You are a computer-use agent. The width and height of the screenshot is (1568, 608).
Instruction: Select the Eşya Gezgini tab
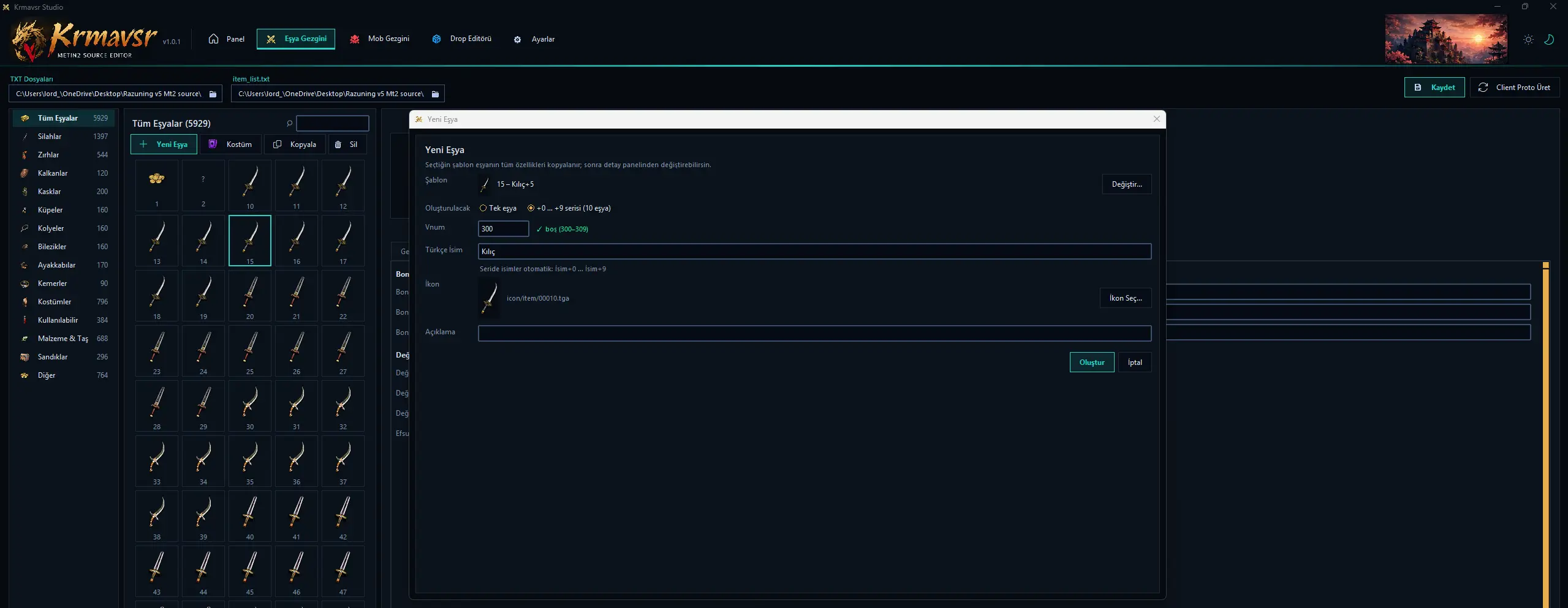pos(296,39)
